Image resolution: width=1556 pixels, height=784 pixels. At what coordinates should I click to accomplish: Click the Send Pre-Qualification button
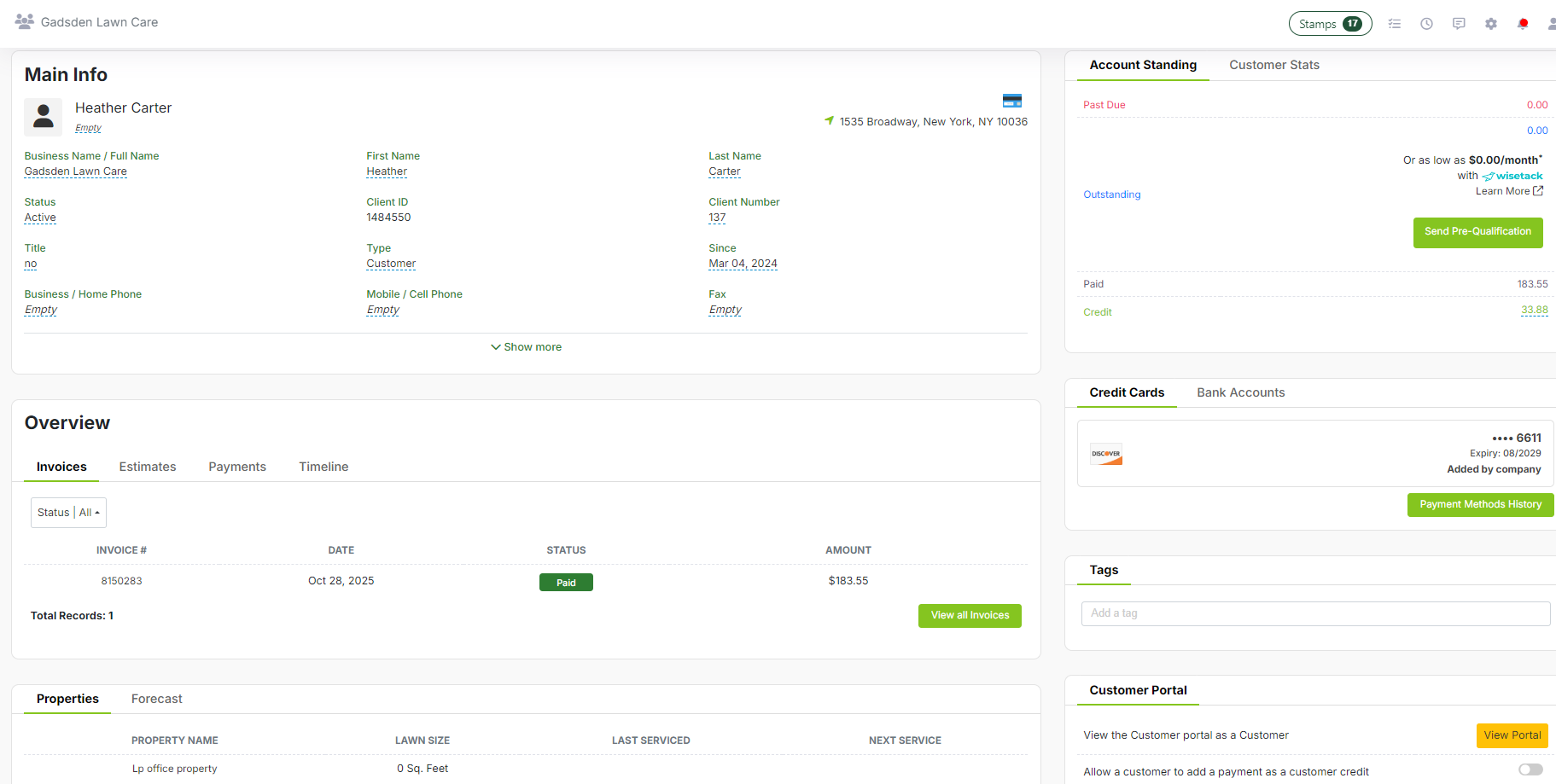coord(1477,232)
